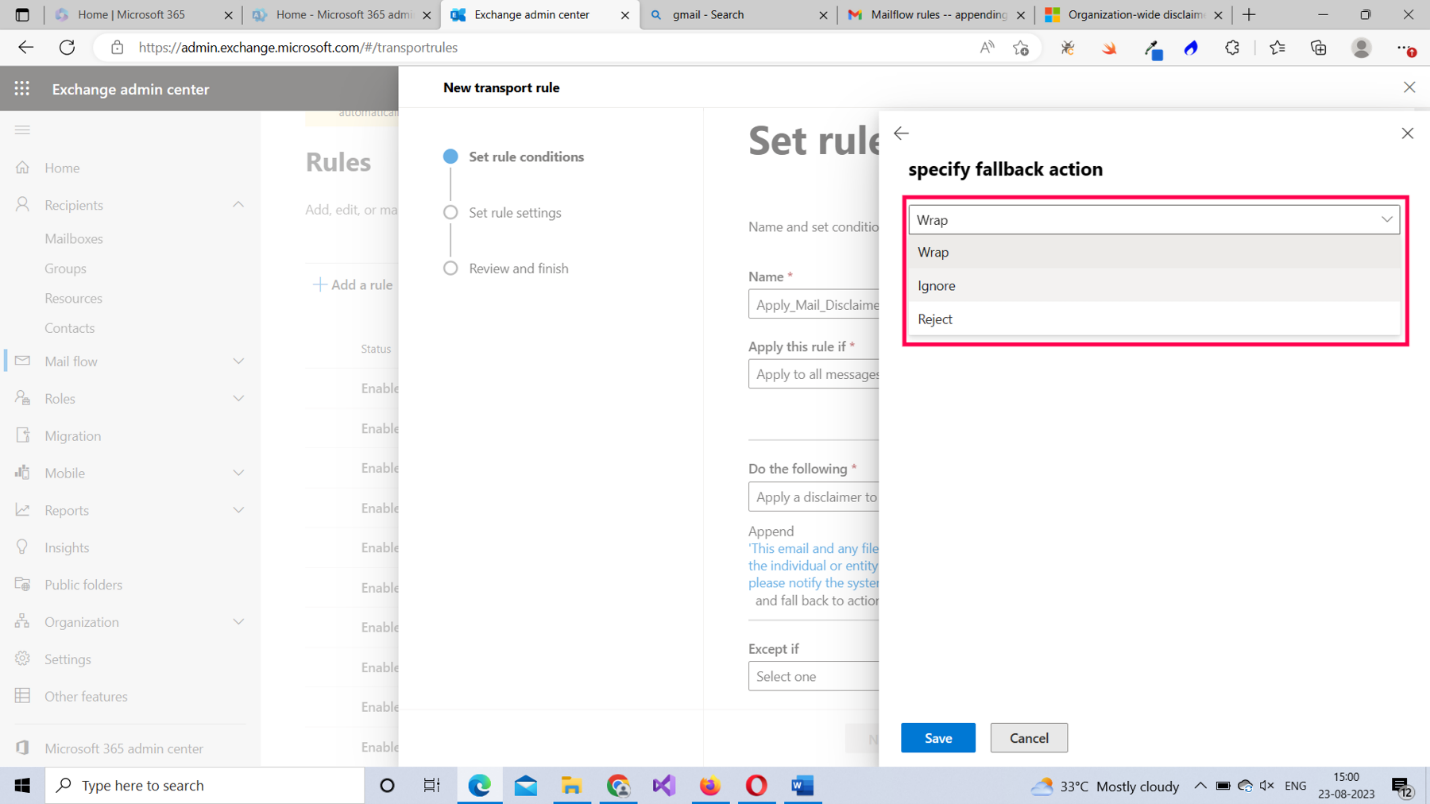Launch File Explorer from the taskbar
1430x804 pixels.
point(571,786)
